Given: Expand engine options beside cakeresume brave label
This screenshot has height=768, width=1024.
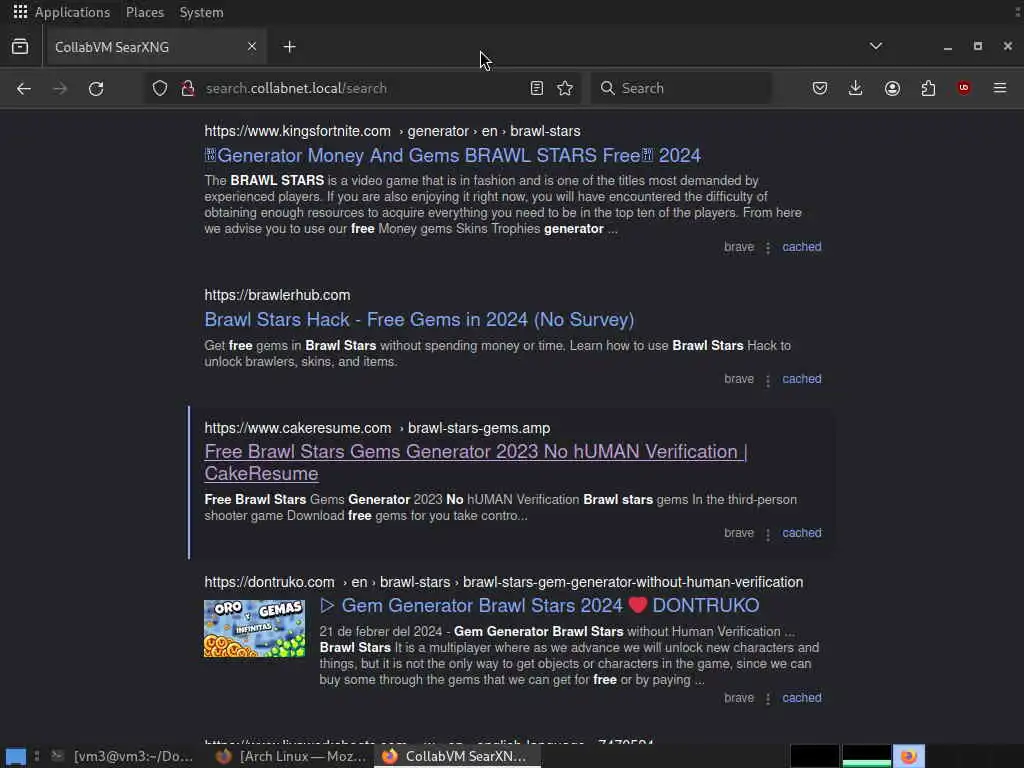Looking at the screenshot, I should click(x=768, y=534).
